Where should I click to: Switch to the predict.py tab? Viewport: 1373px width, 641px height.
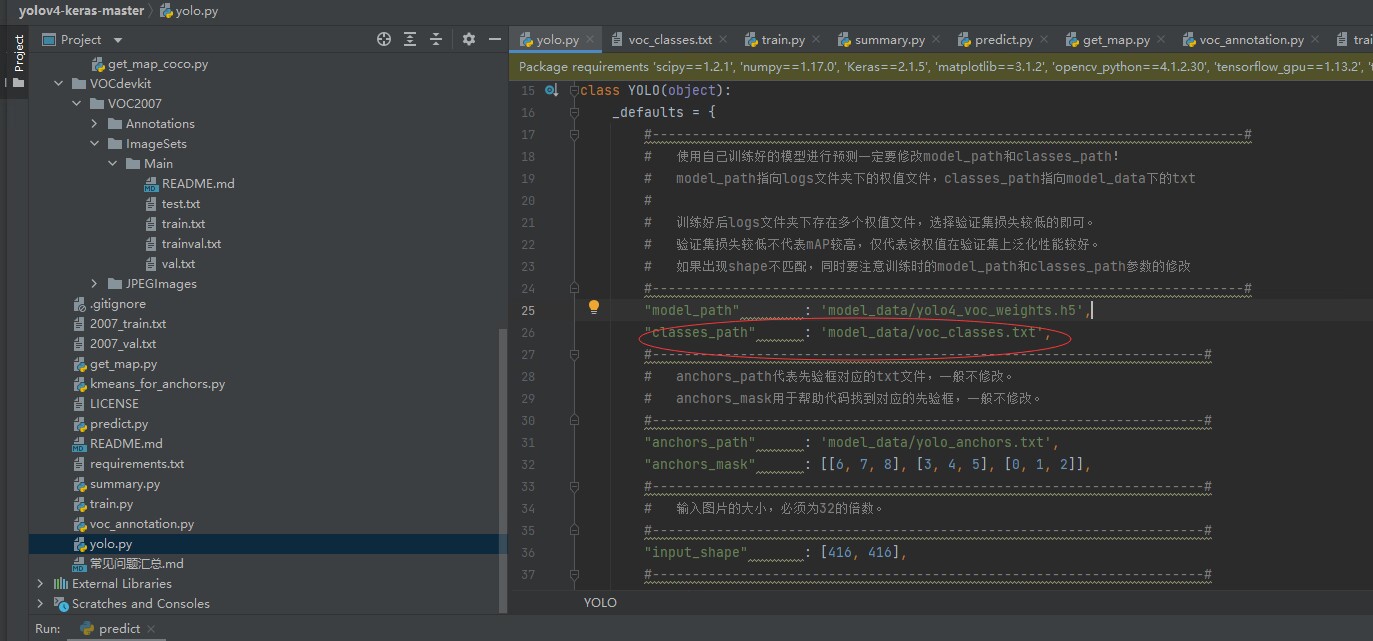tap(1004, 40)
